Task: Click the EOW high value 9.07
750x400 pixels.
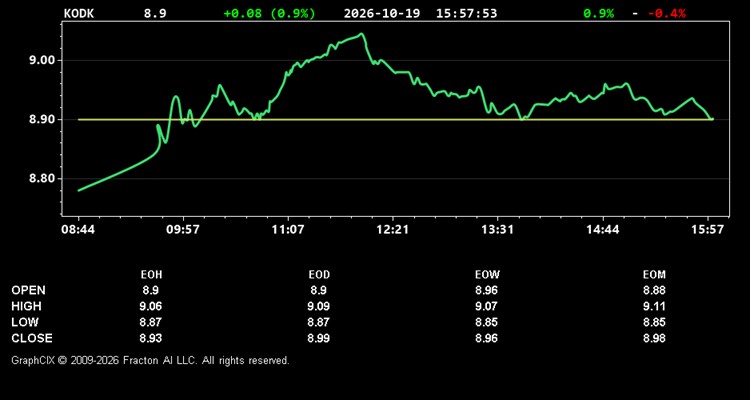Action: point(487,306)
